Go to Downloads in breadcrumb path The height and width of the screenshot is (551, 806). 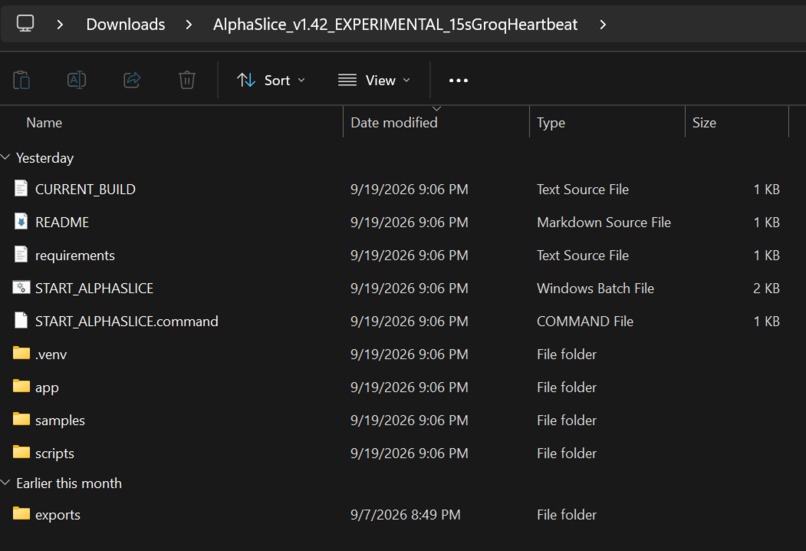pos(125,24)
